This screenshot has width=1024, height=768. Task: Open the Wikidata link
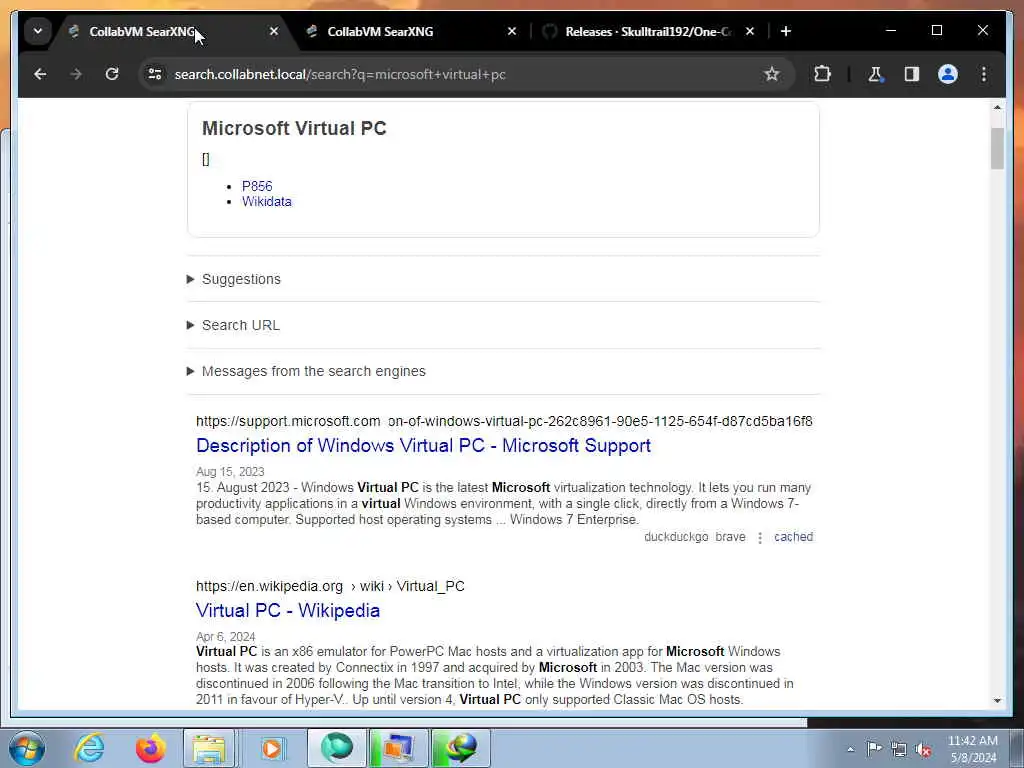tap(266, 202)
